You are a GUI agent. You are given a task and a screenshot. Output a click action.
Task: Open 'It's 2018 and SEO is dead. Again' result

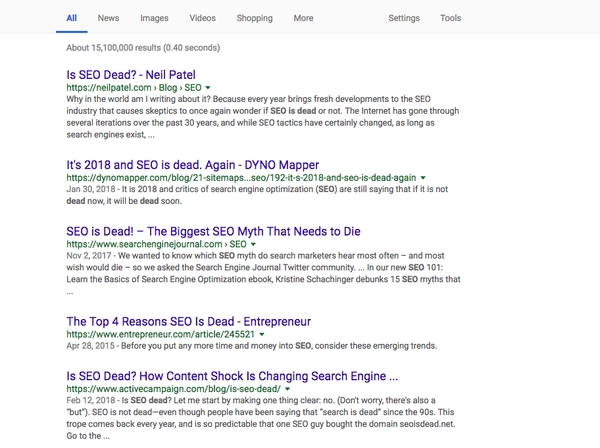[x=192, y=165]
